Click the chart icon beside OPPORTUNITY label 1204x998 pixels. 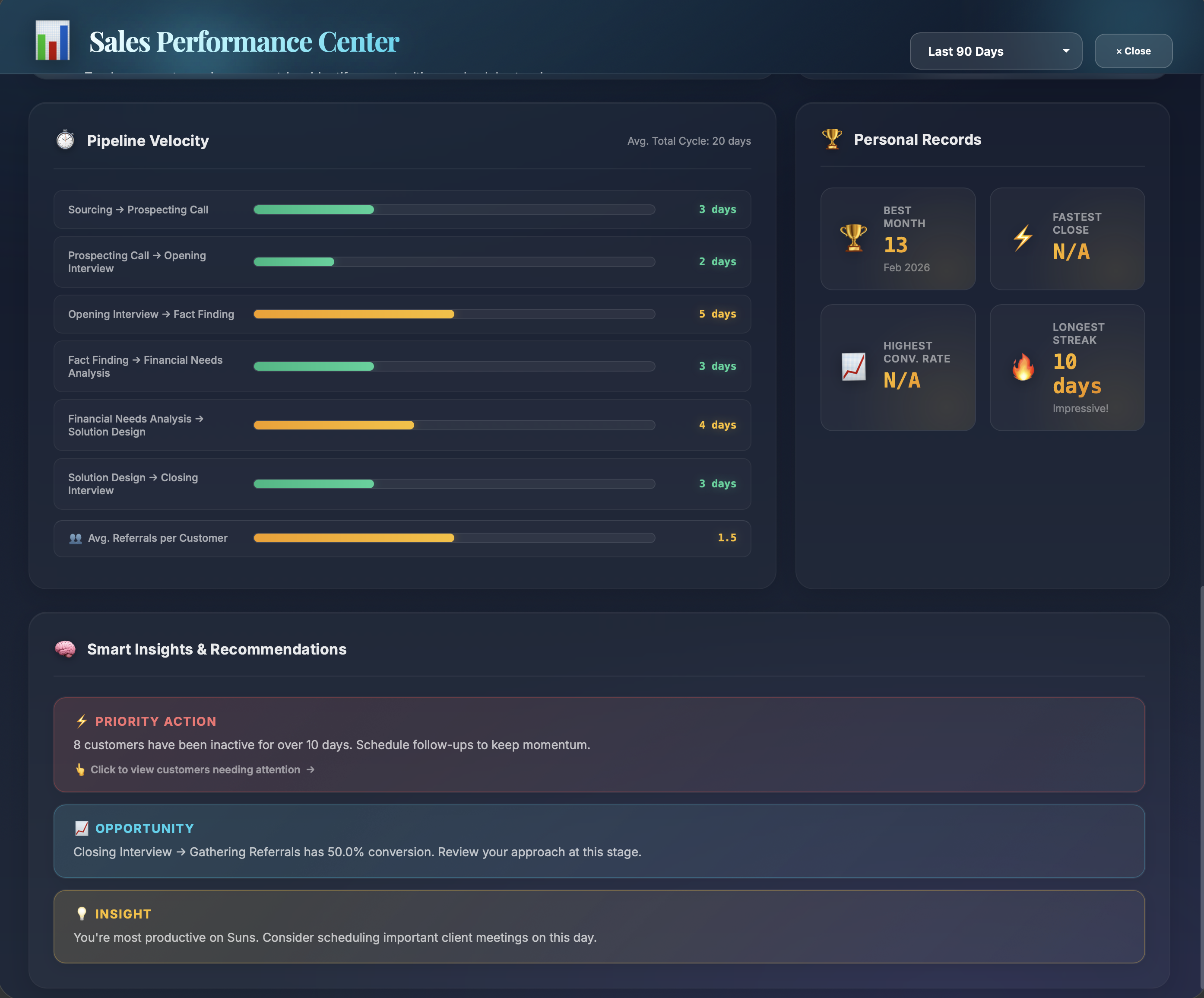pos(82,828)
